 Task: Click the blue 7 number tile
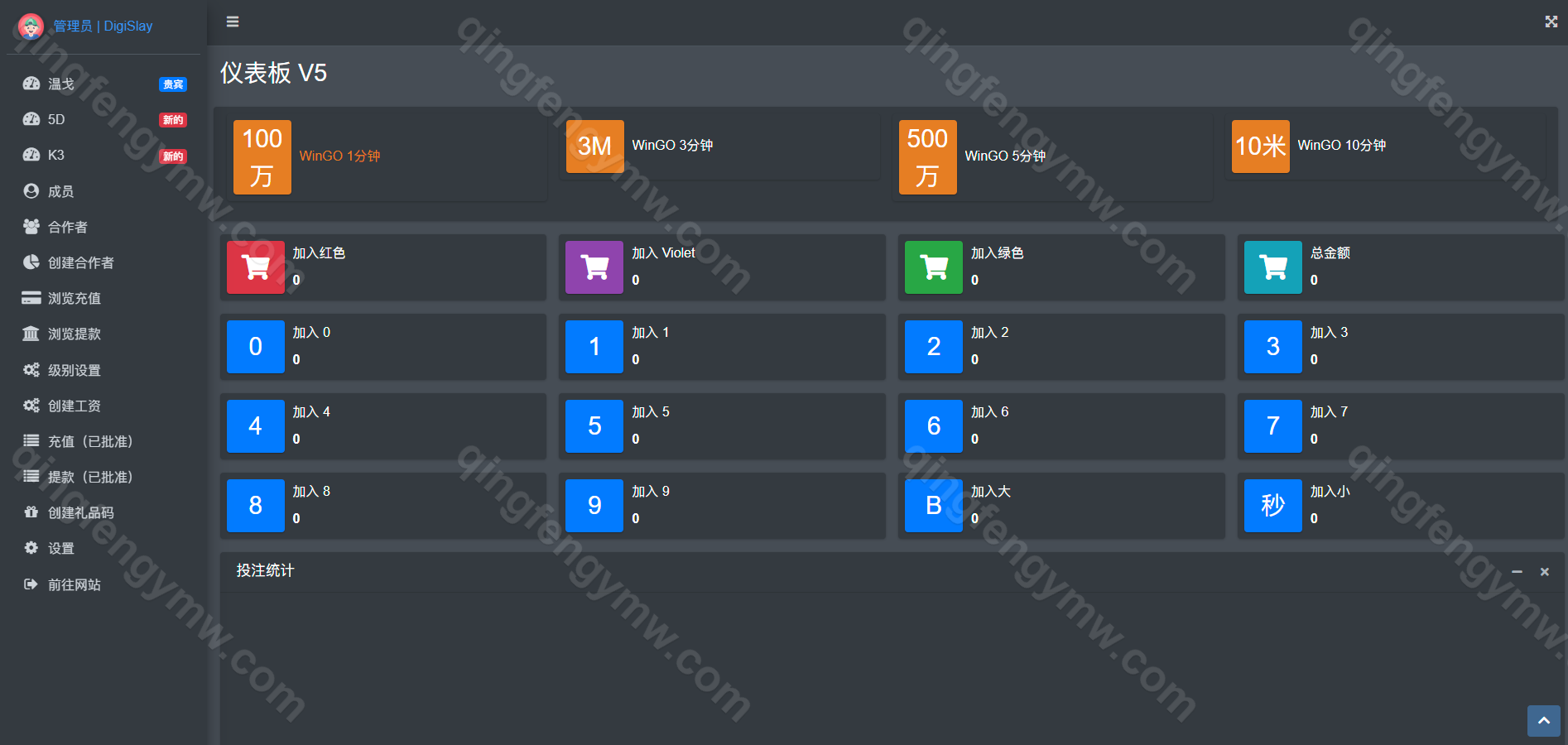[x=1273, y=426]
